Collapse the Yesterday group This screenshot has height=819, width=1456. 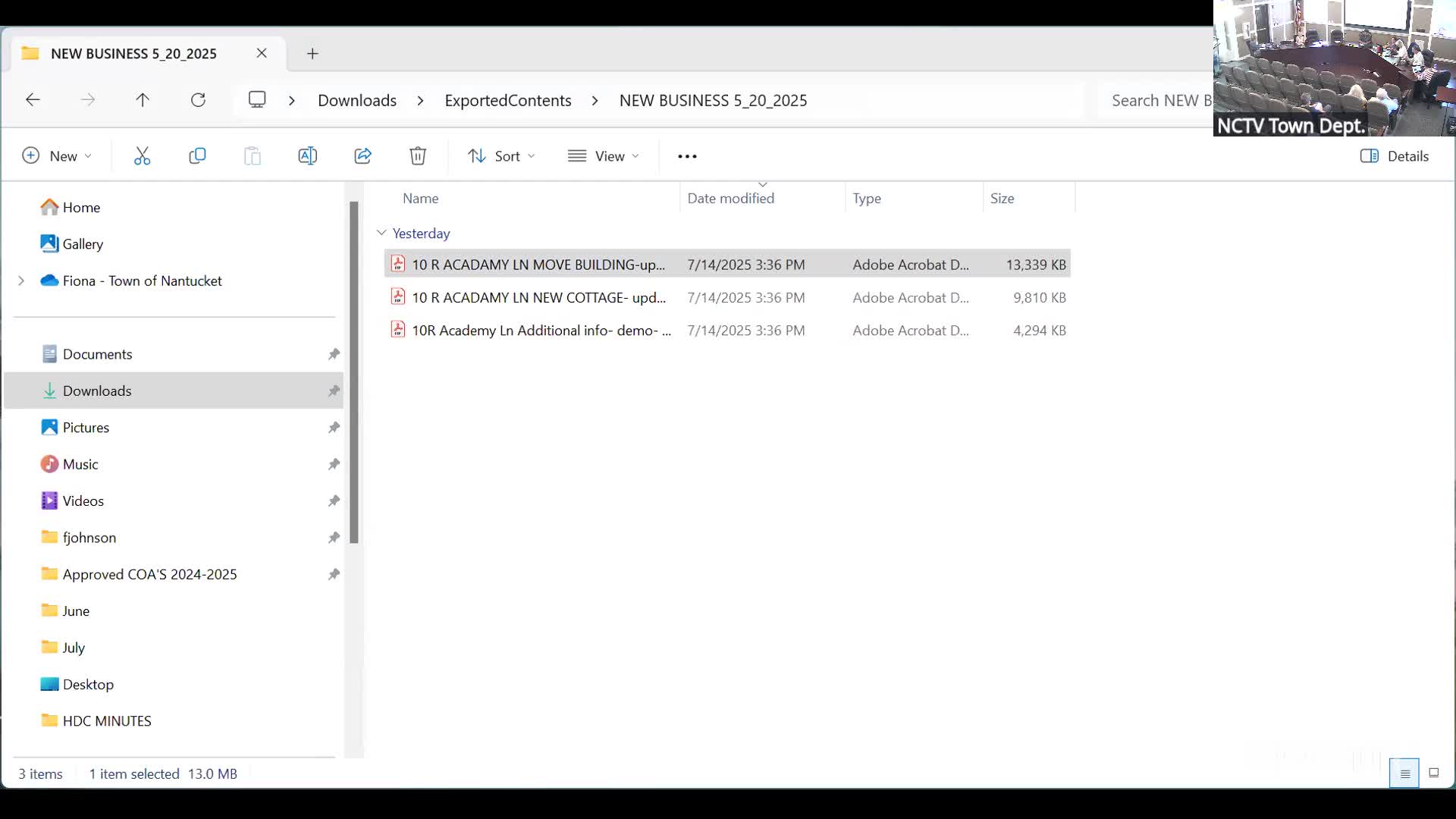381,233
